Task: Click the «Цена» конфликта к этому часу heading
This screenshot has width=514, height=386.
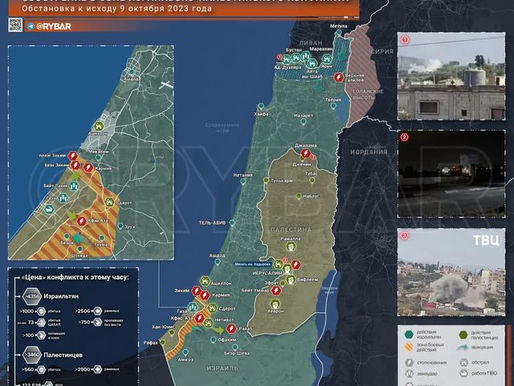Action: point(75,277)
